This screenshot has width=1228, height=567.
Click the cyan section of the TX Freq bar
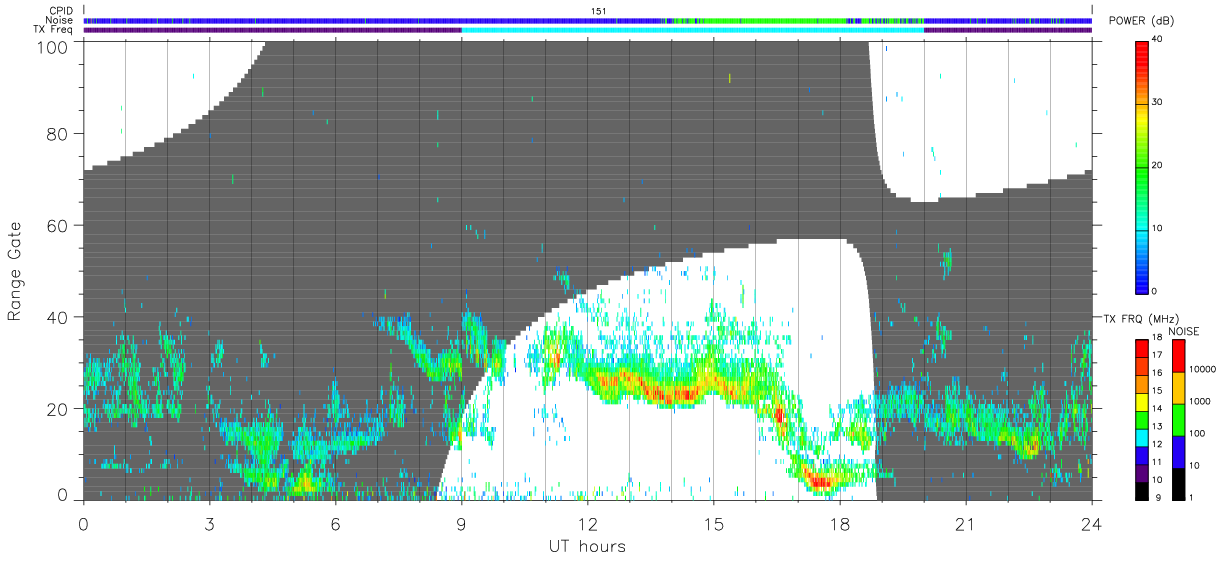(x=692, y=30)
